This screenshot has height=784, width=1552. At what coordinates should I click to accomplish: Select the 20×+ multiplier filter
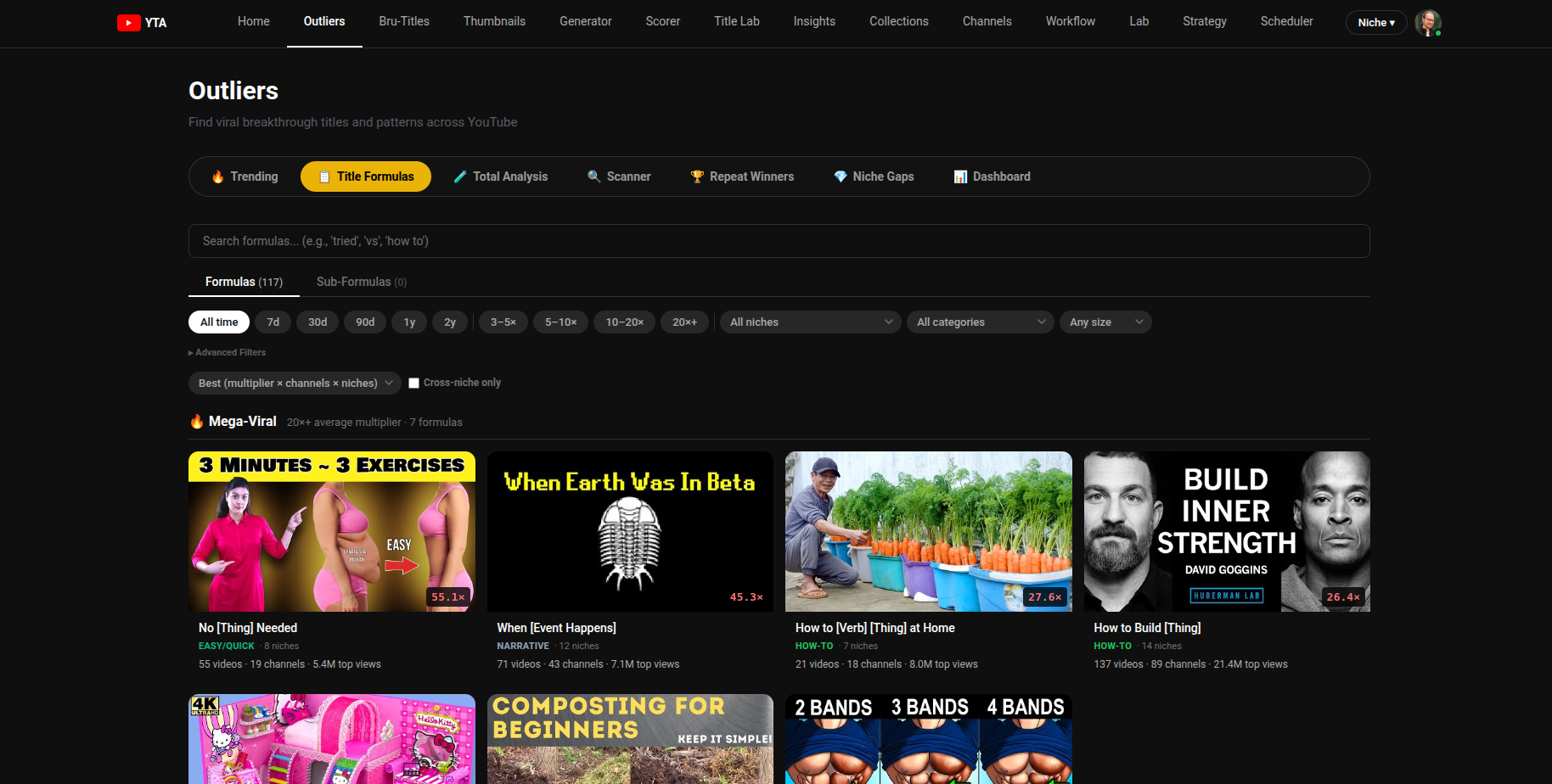pos(684,322)
